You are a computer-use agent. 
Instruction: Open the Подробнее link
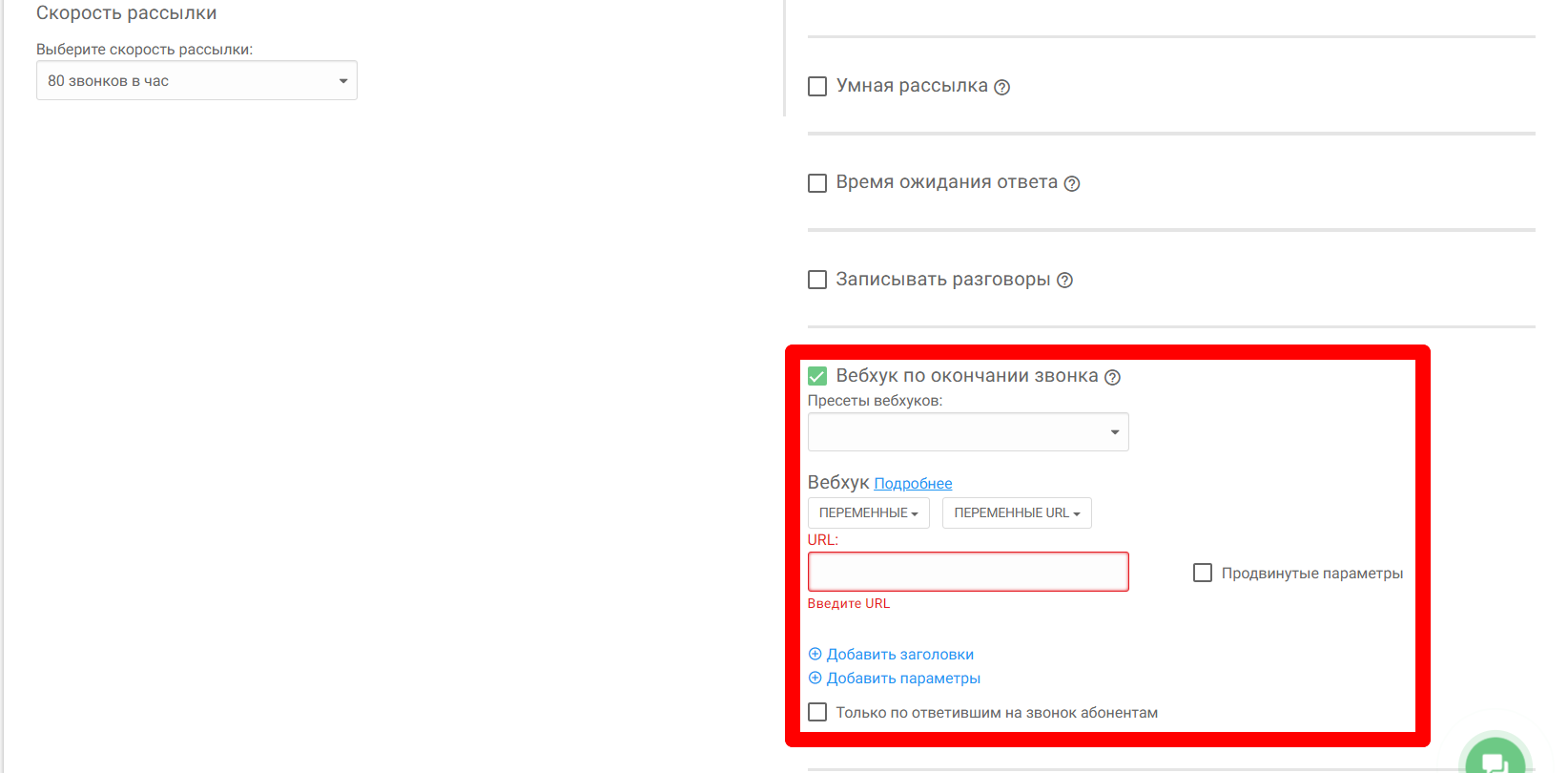click(x=913, y=484)
